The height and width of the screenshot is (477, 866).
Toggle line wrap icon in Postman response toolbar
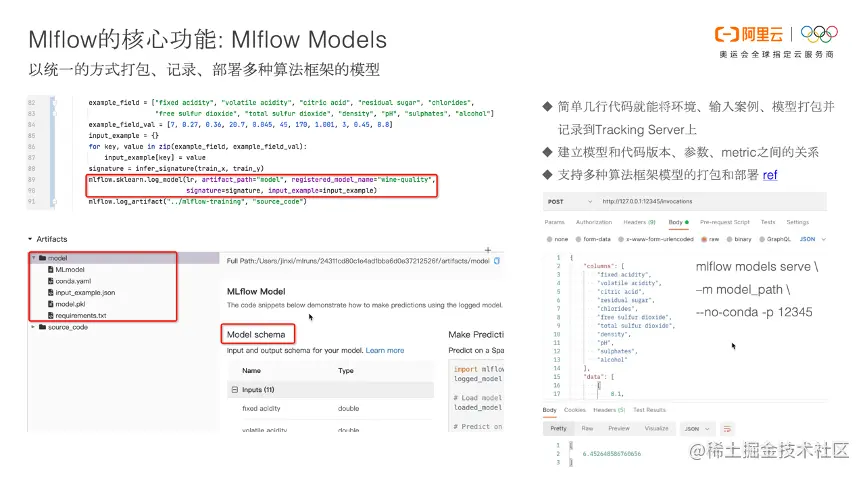727,429
